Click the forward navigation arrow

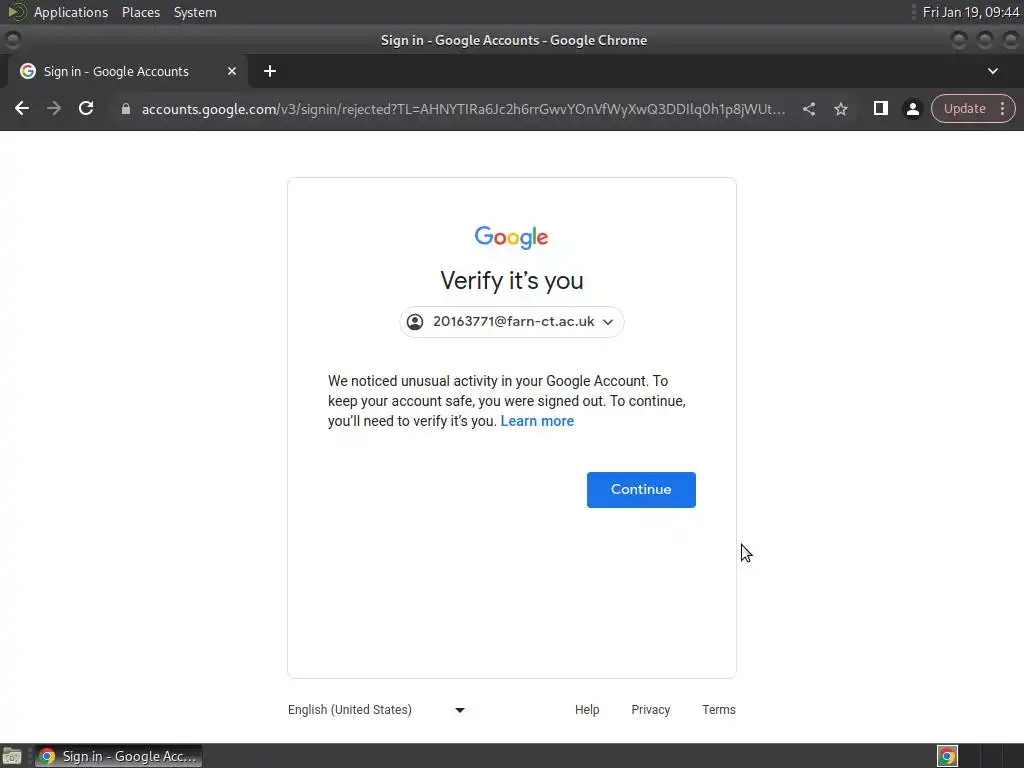[54, 108]
